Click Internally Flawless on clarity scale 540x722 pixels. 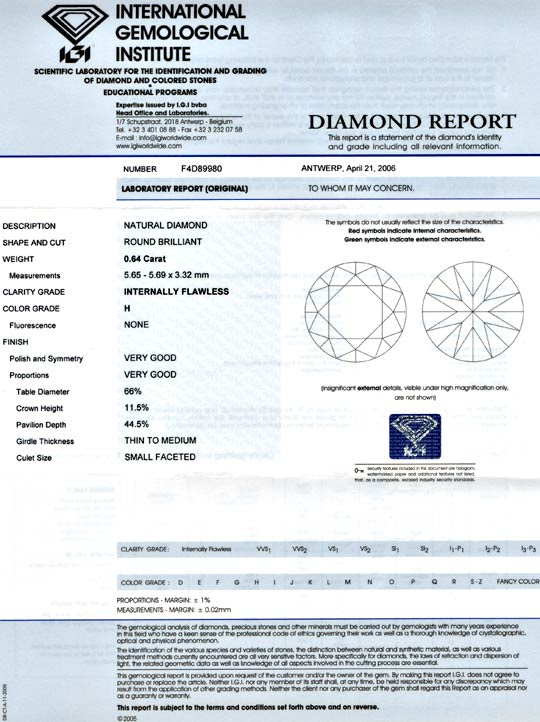tap(206, 549)
